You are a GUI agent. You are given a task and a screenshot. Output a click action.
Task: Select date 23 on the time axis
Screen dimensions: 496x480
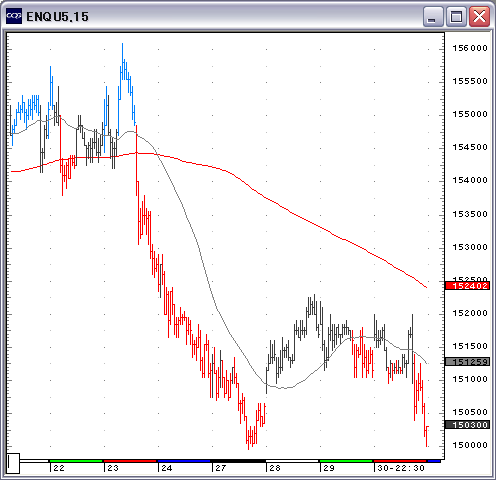(x=113, y=468)
